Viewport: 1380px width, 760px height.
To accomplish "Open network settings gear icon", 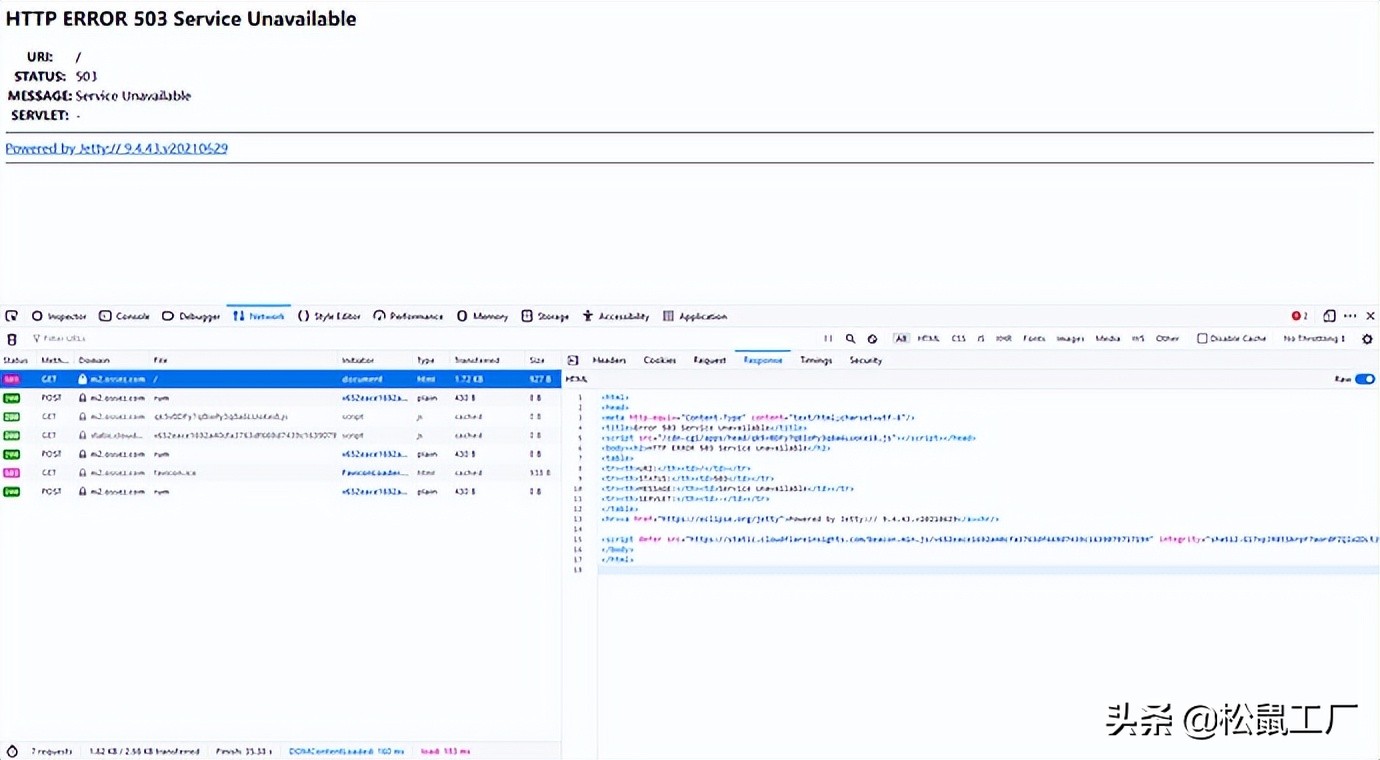I will [x=1367, y=339].
